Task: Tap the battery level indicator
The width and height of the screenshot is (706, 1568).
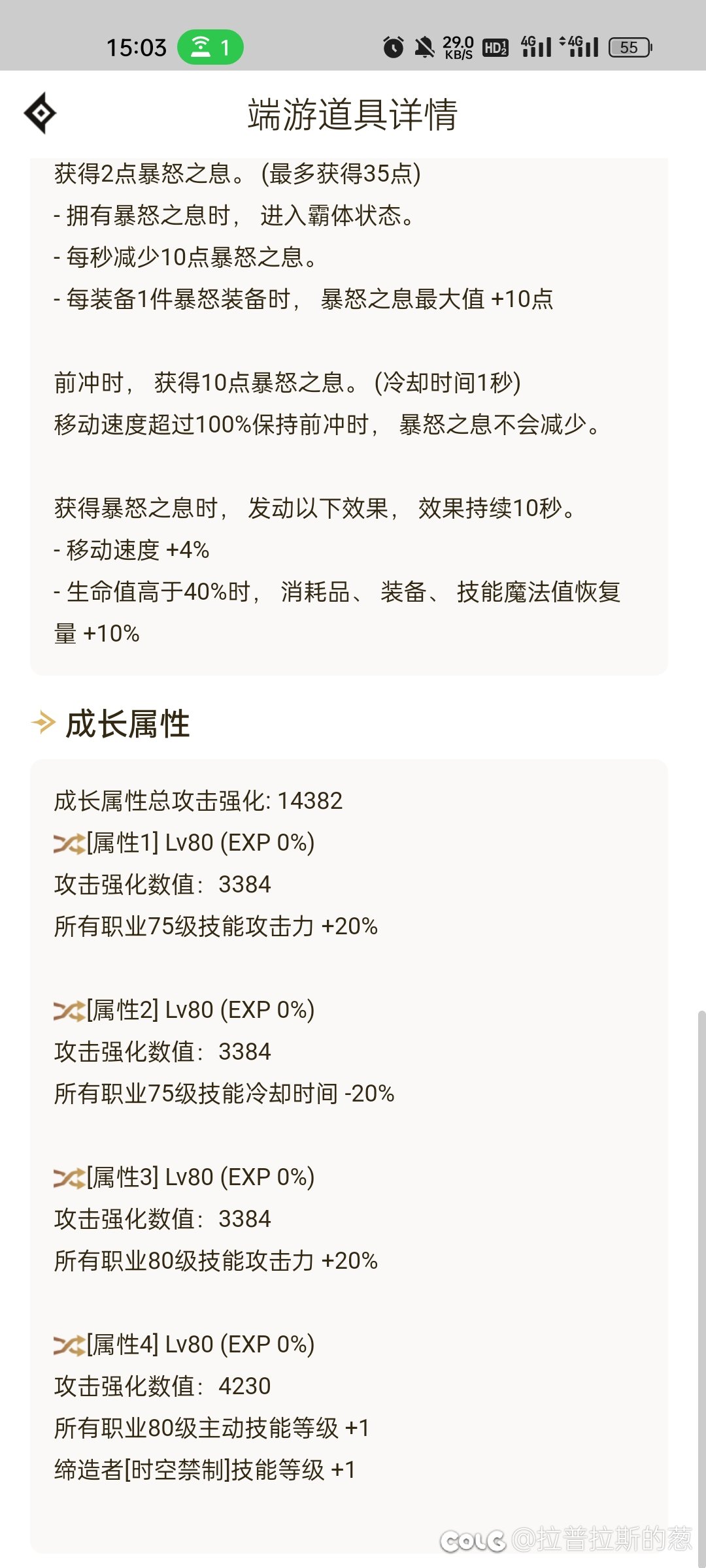Action: (x=630, y=47)
